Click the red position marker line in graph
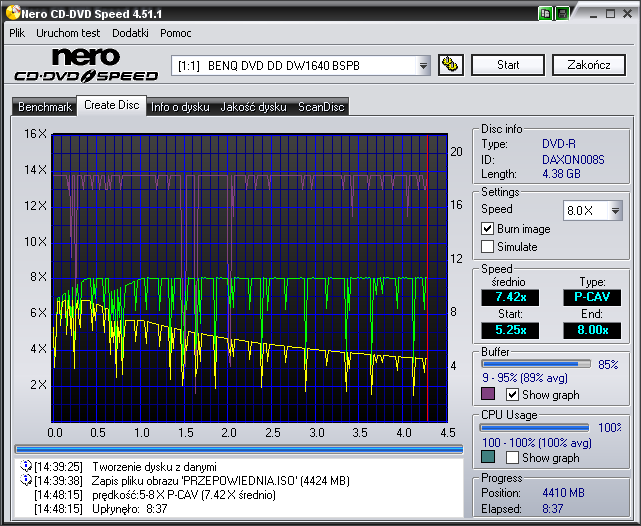This screenshot has width=641, height=526. tap(428, 278)
